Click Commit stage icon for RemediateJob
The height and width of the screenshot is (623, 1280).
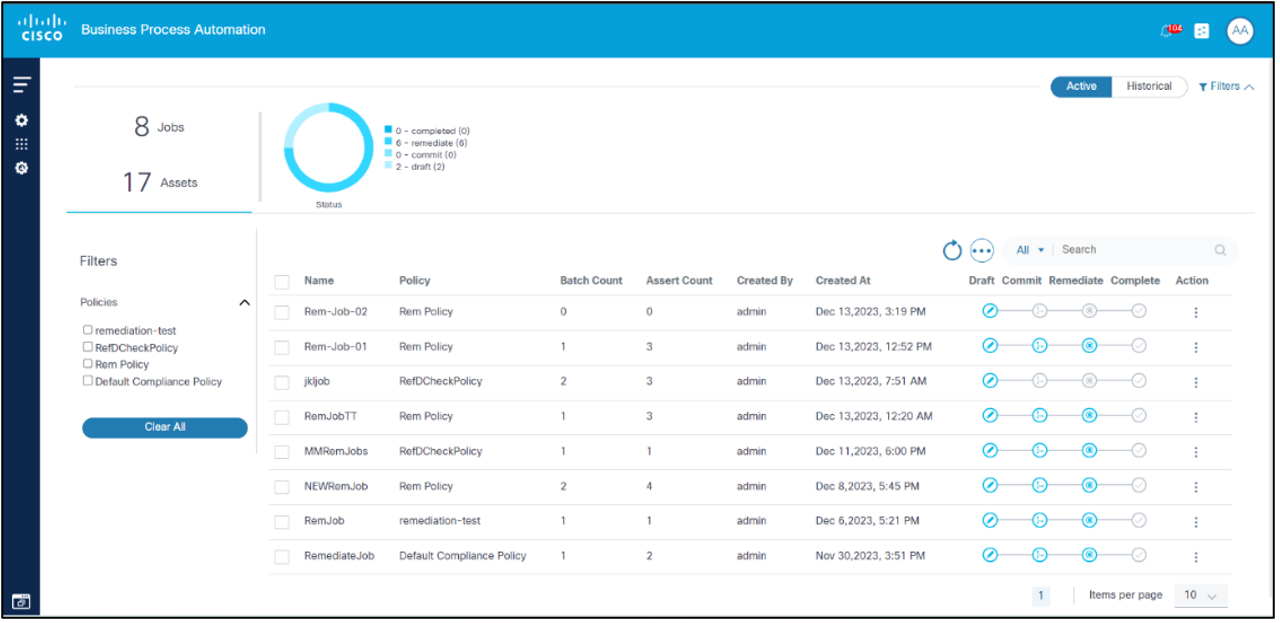pyautogui.click(x=1039, y=555)
